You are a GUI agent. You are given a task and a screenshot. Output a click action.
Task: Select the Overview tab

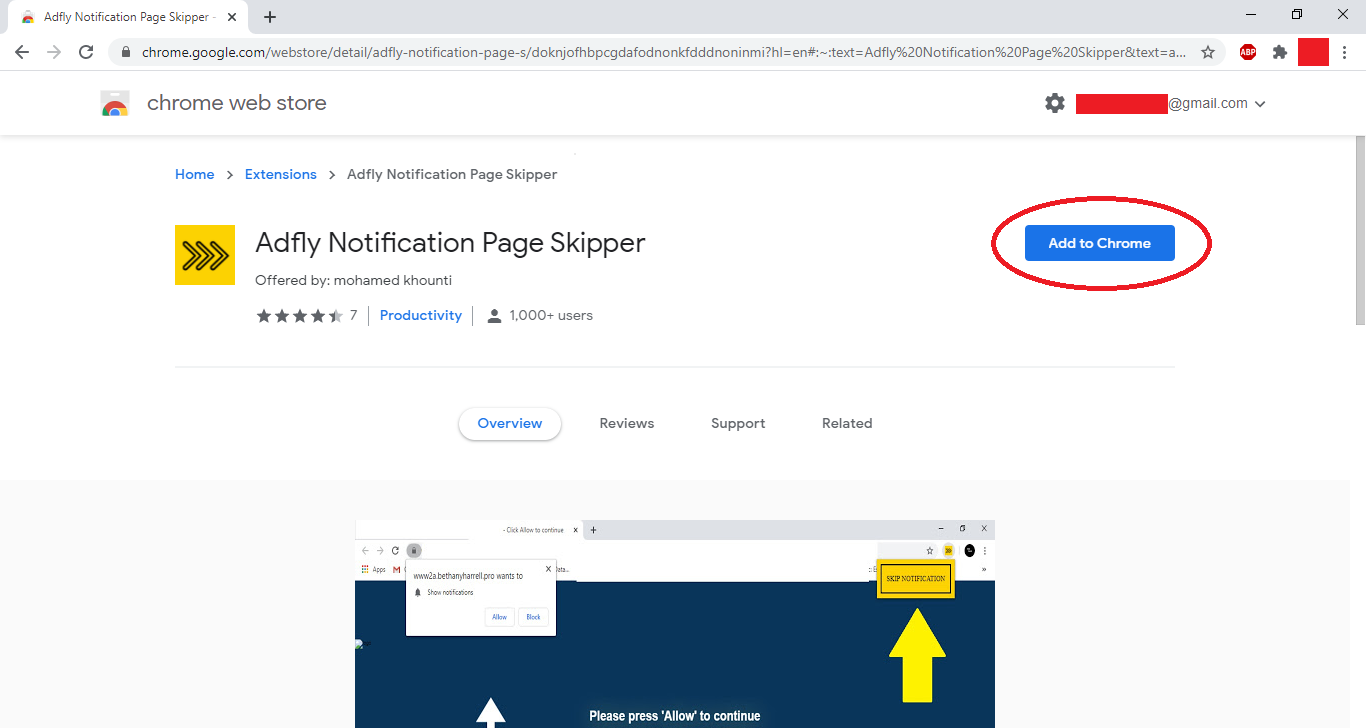[x=510, y=423]
